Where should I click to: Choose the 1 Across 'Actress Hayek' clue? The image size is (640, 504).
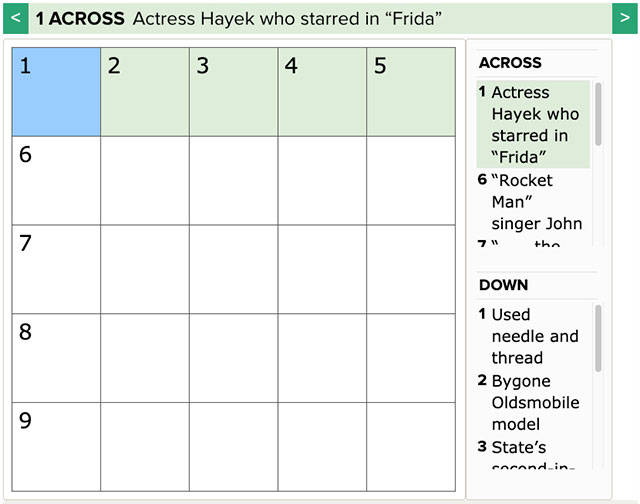coord(534,124)
